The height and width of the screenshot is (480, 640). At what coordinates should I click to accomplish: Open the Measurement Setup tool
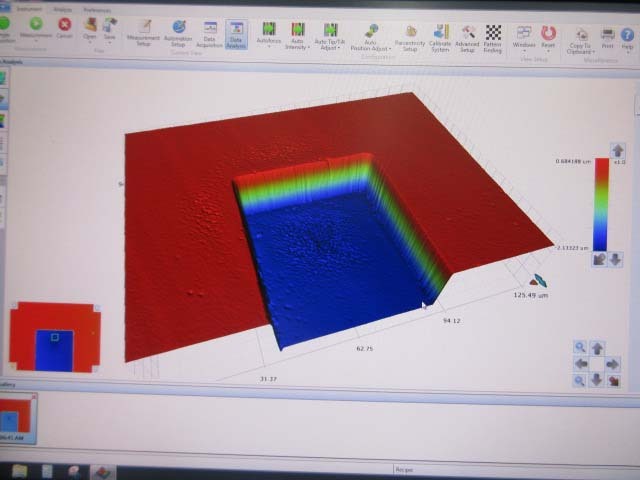(145, 33)
